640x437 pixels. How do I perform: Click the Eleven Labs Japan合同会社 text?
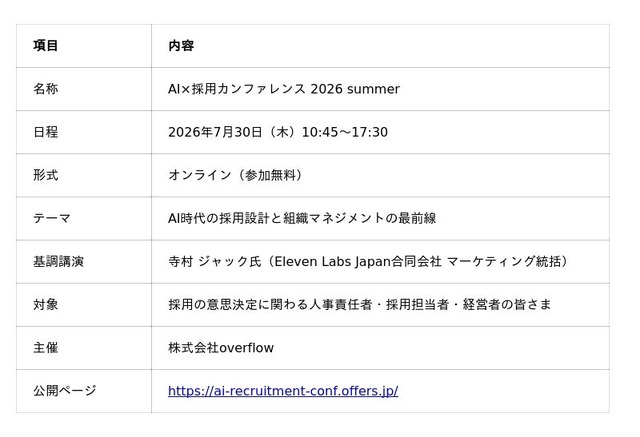pos(358,262)
